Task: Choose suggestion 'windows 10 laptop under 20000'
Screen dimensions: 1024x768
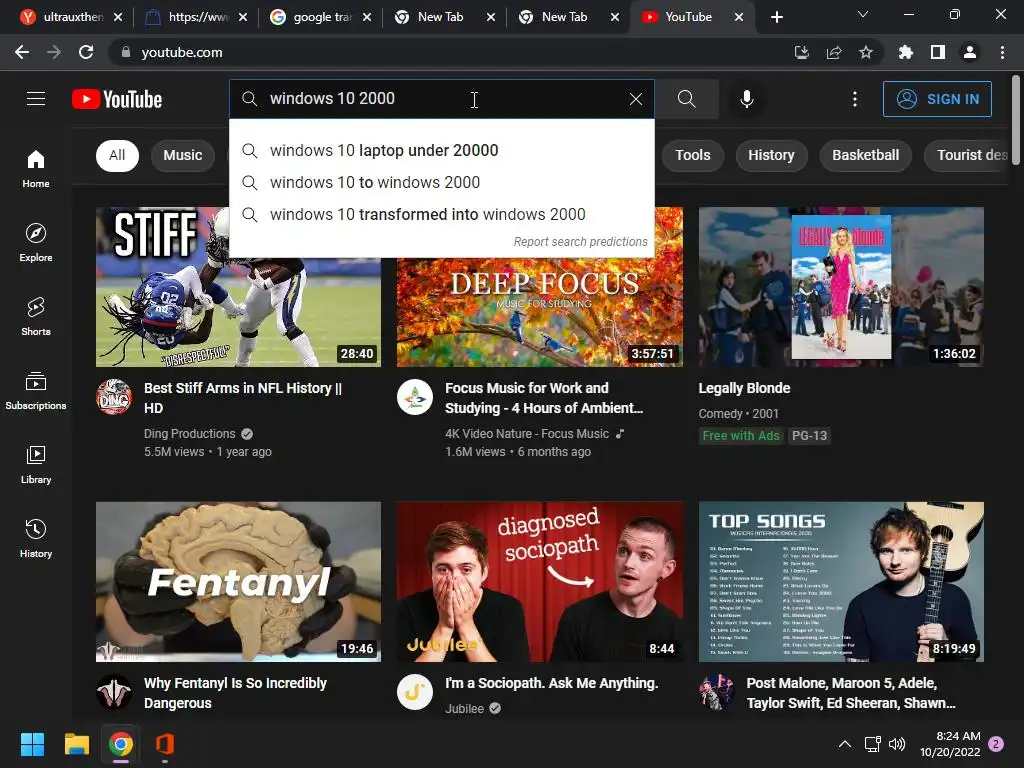Action: [x=441, y=150]
